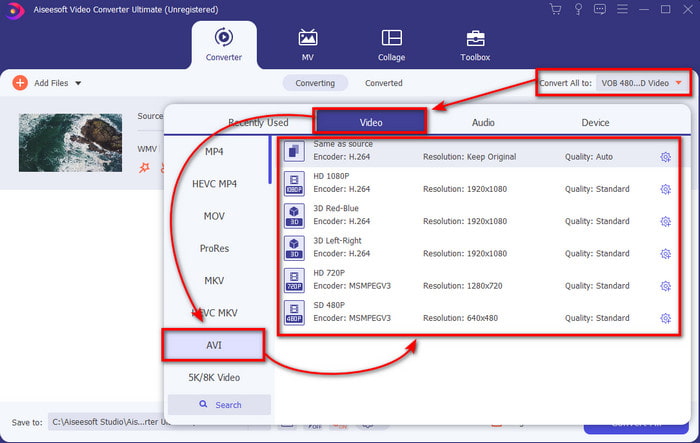
Task: Switch to Recently Used format tab
Action: 258,122
